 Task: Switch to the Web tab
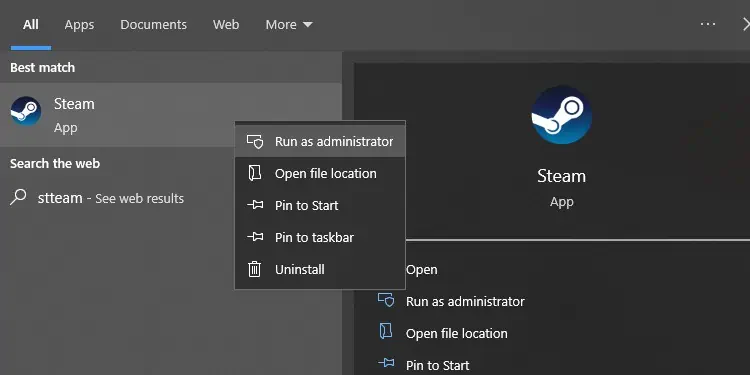(226, 24)
